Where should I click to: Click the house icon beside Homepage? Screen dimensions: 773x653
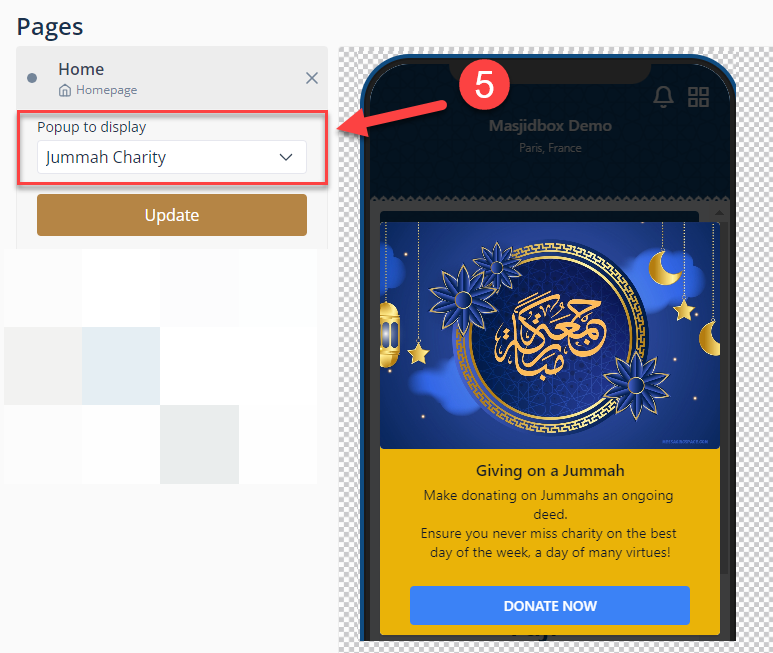click(x=65, y=91)
